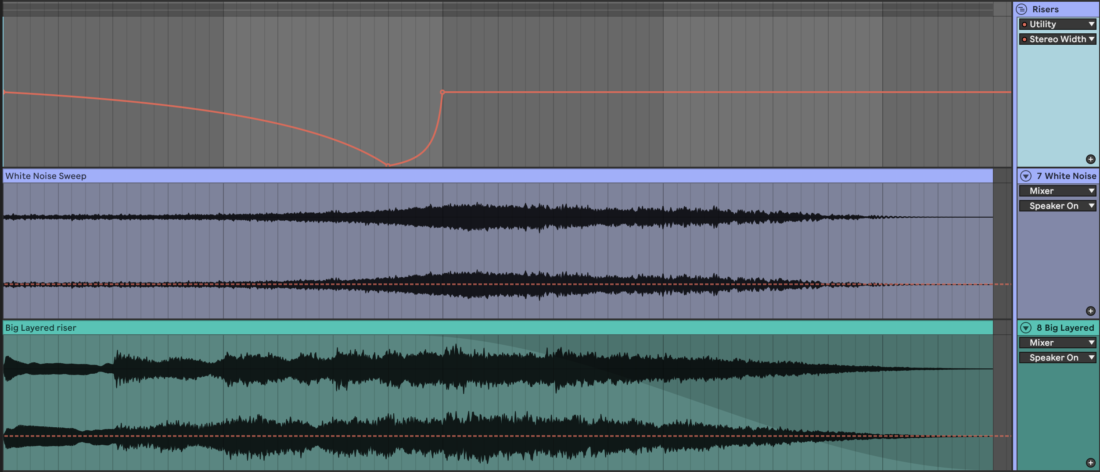Screen dimensions: 1100x472
Task: Collapse the 8 Big Layered track
Action: (1025, 328)
